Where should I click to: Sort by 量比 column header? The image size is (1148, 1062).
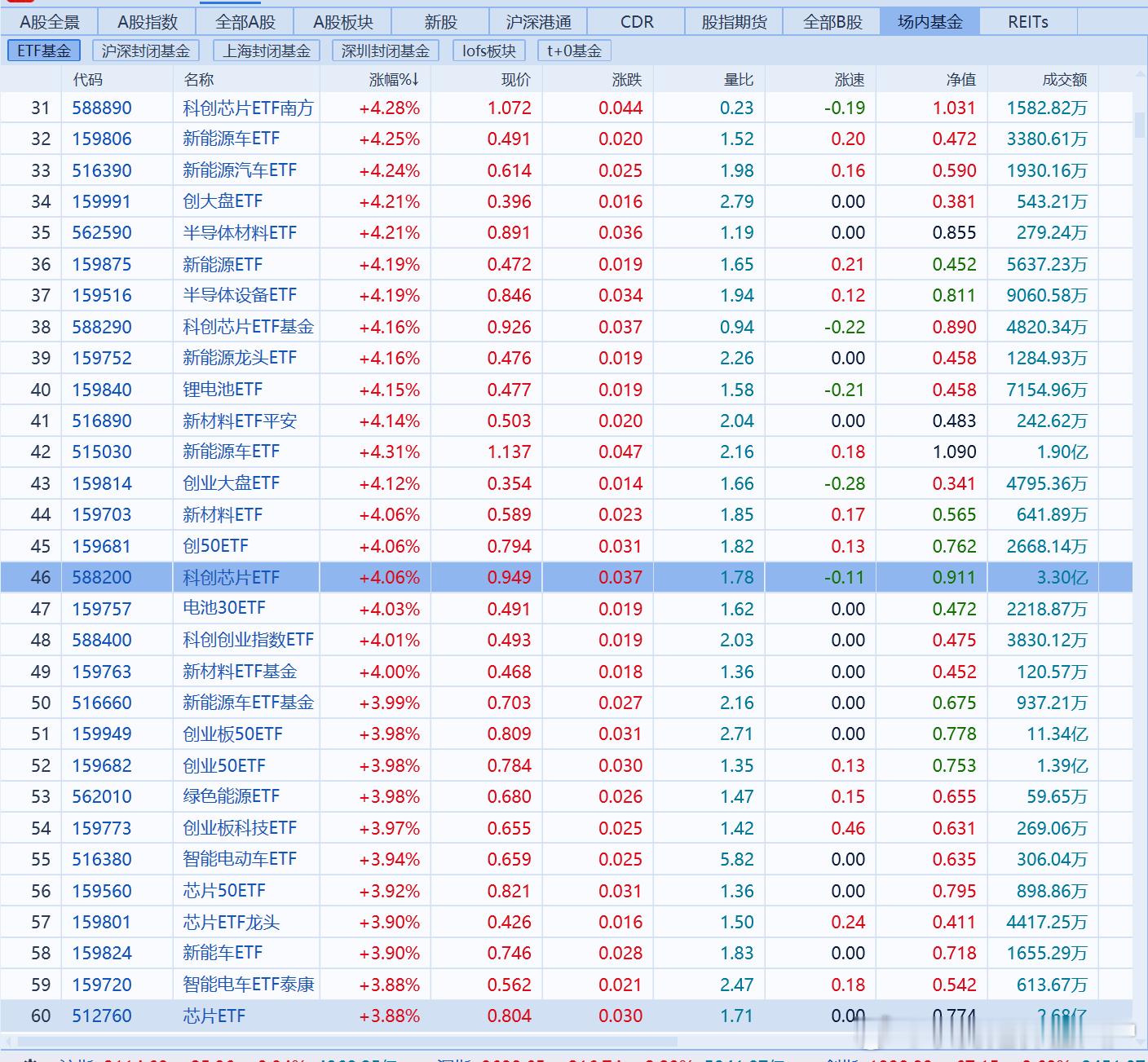(x=739, y=80)
